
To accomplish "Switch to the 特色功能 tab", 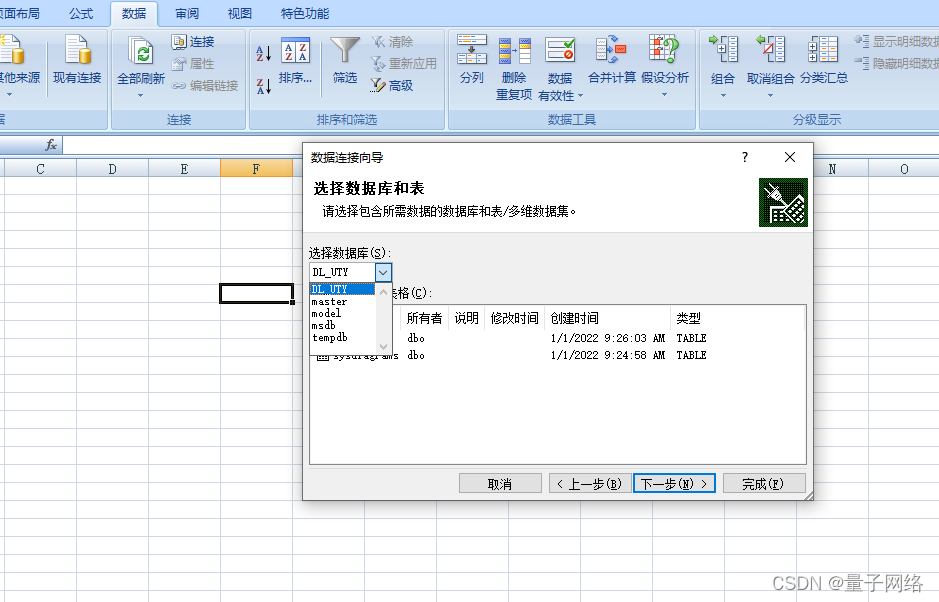I will (x=305, y=13).
